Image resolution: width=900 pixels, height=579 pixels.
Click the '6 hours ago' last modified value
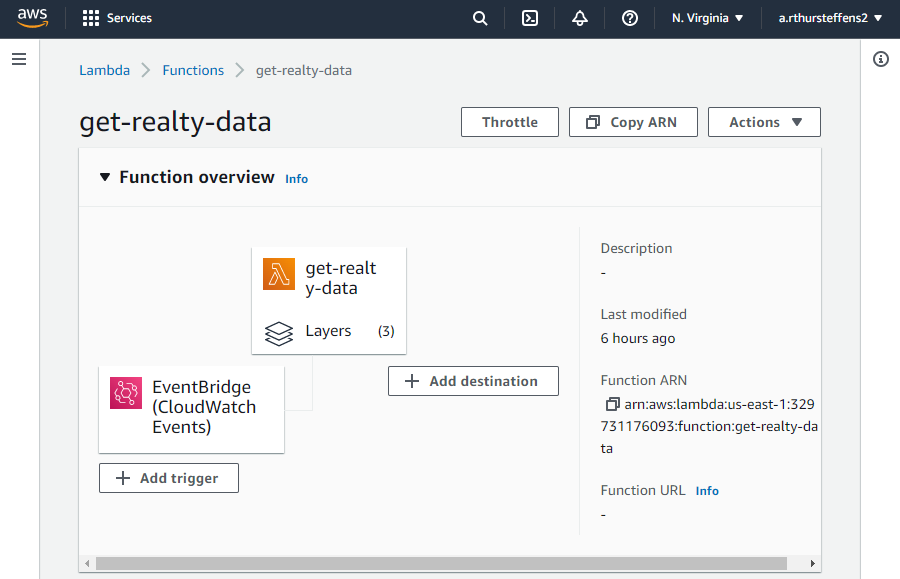coord(638,339)
